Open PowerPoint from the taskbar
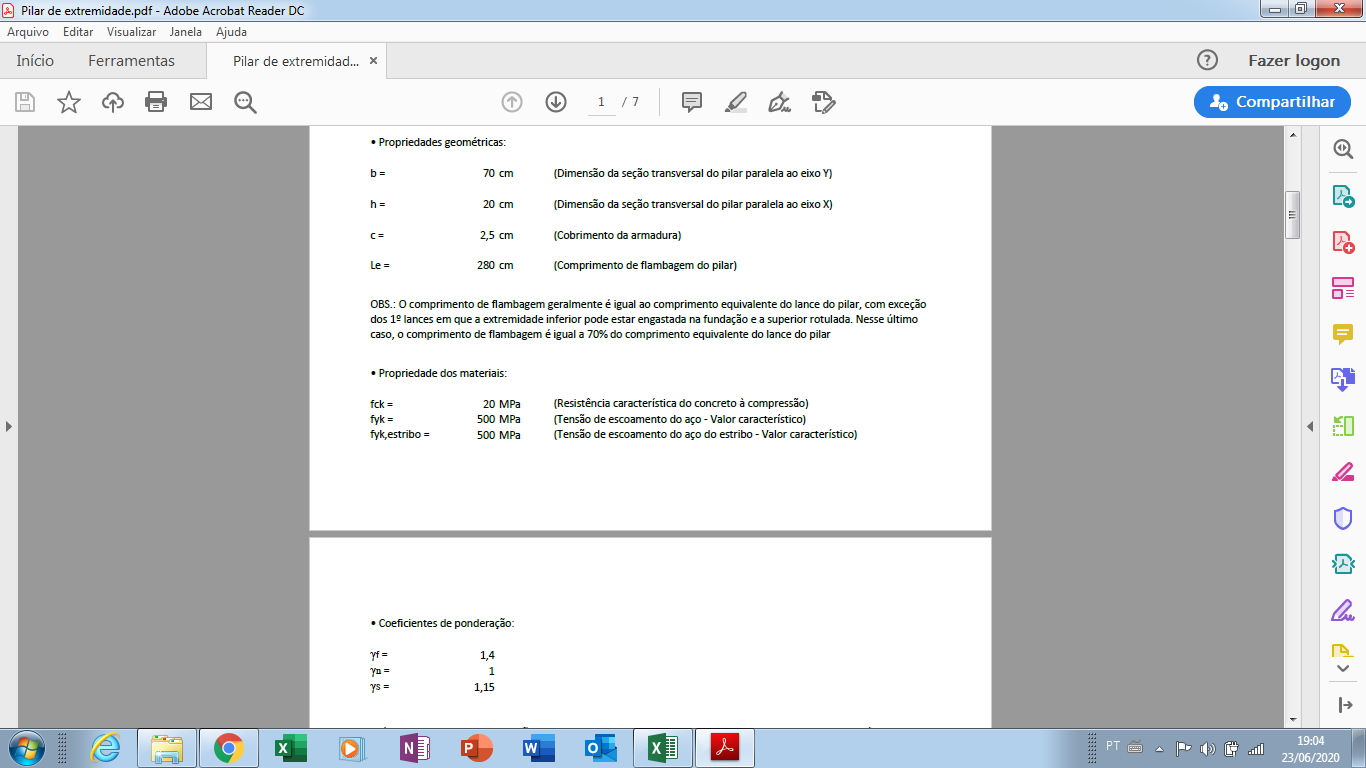The height and width of the screenshot is (768, 1366). pos(476,748)
